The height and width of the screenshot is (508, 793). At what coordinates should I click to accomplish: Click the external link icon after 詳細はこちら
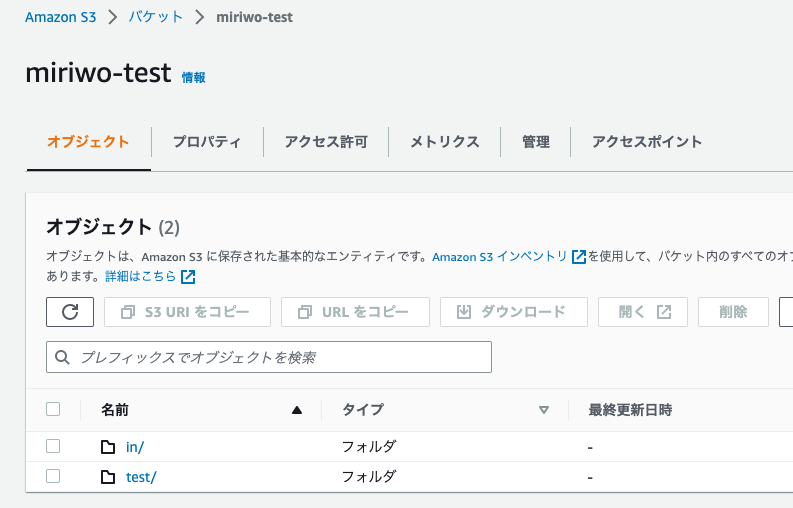coord(188,277)
